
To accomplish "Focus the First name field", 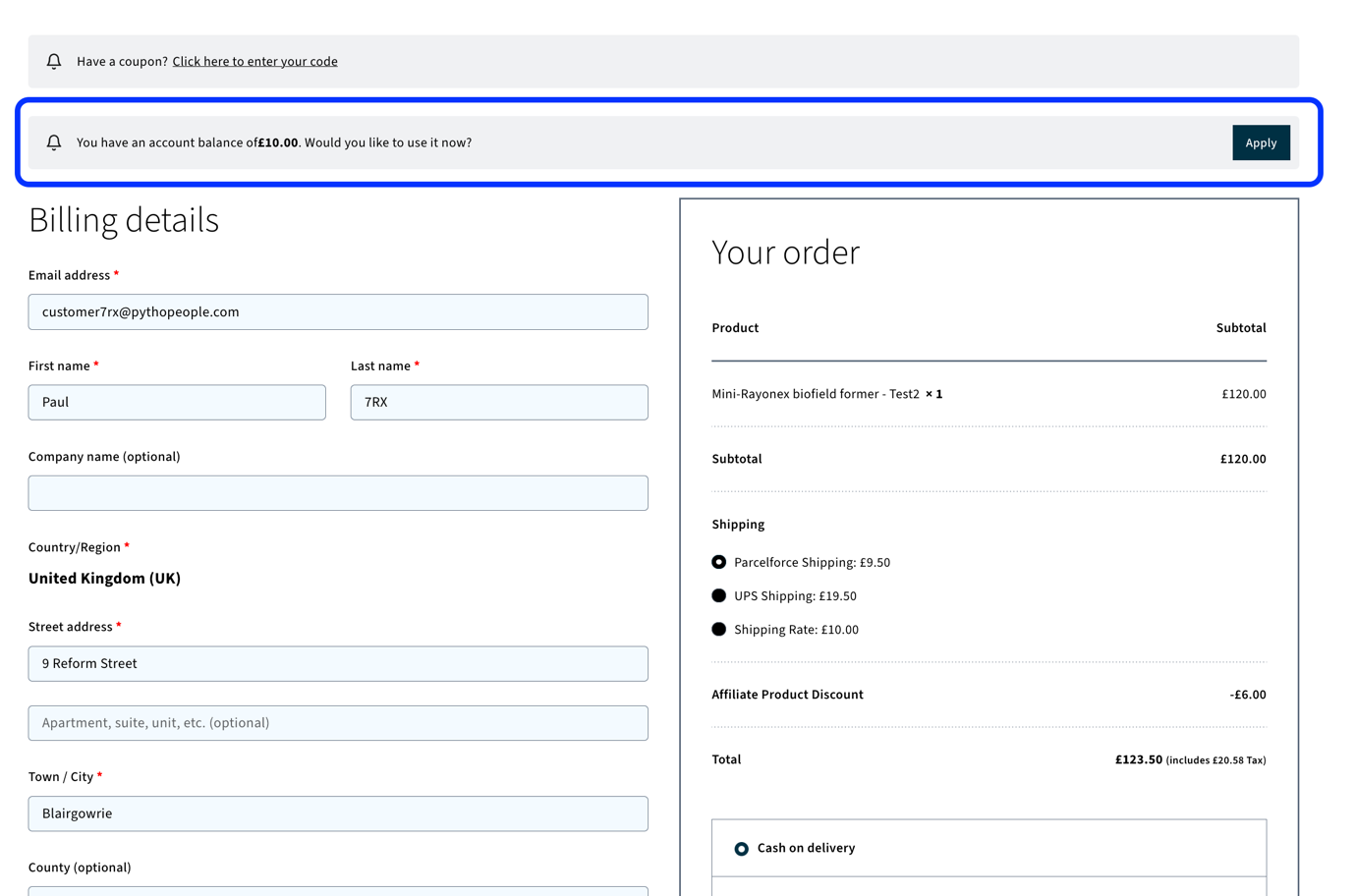I will pos(177,403).
